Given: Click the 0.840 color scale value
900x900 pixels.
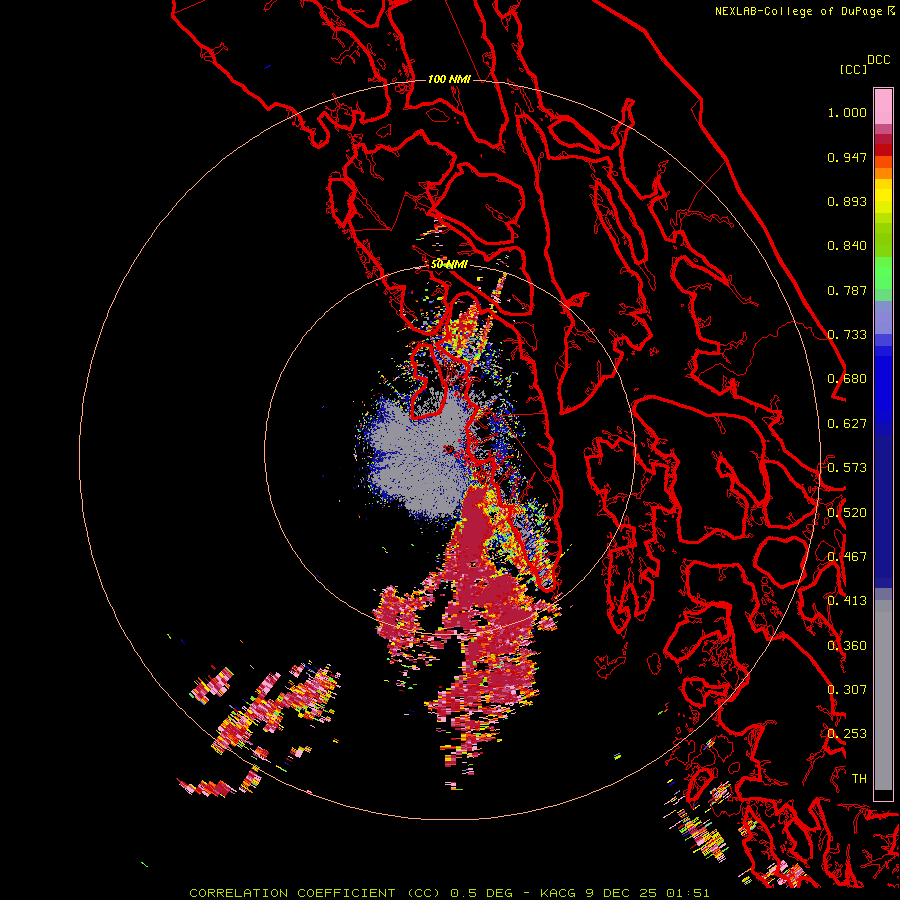Looking at the screenshot, I should point(847,246).
